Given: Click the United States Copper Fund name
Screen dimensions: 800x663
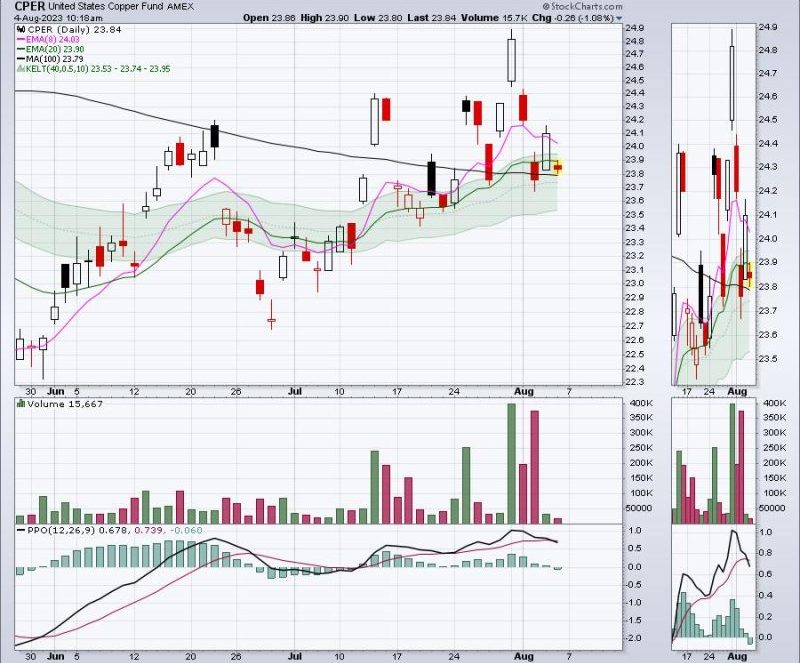Looking at the screenshot, I should (107, 7).
